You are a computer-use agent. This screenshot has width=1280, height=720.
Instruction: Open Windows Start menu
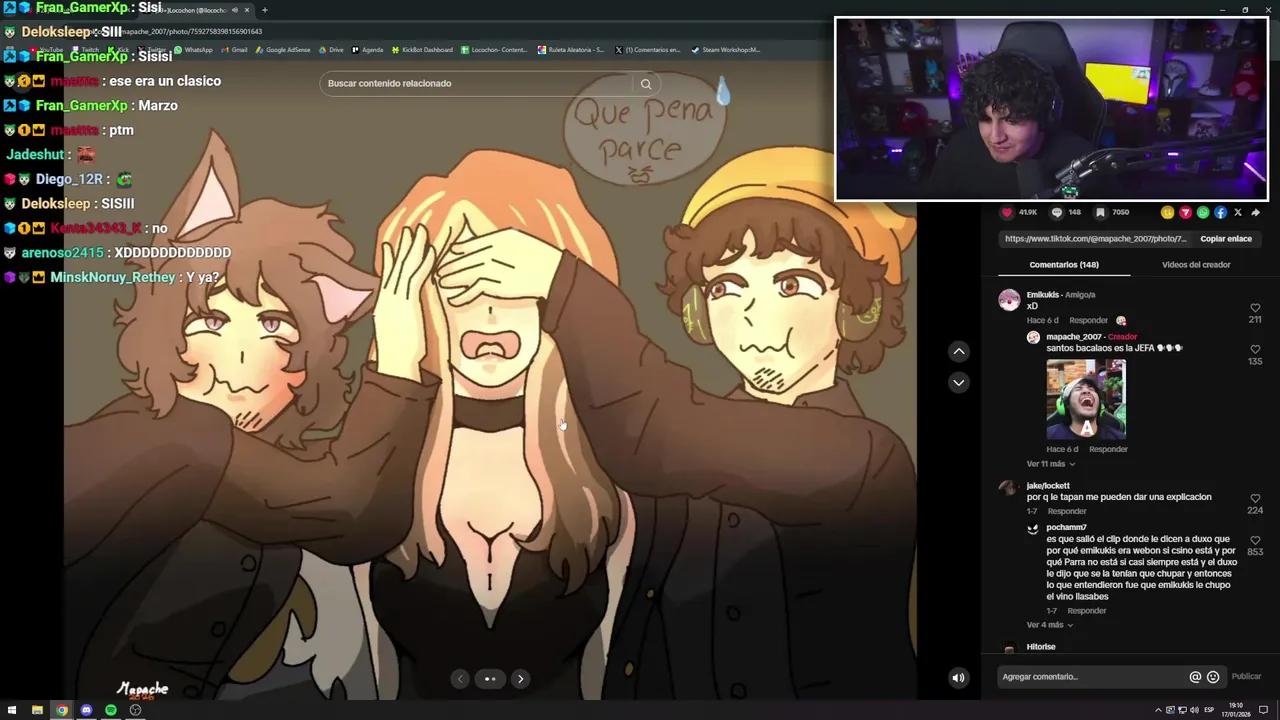pyautogui.click(x=12, y=710)
